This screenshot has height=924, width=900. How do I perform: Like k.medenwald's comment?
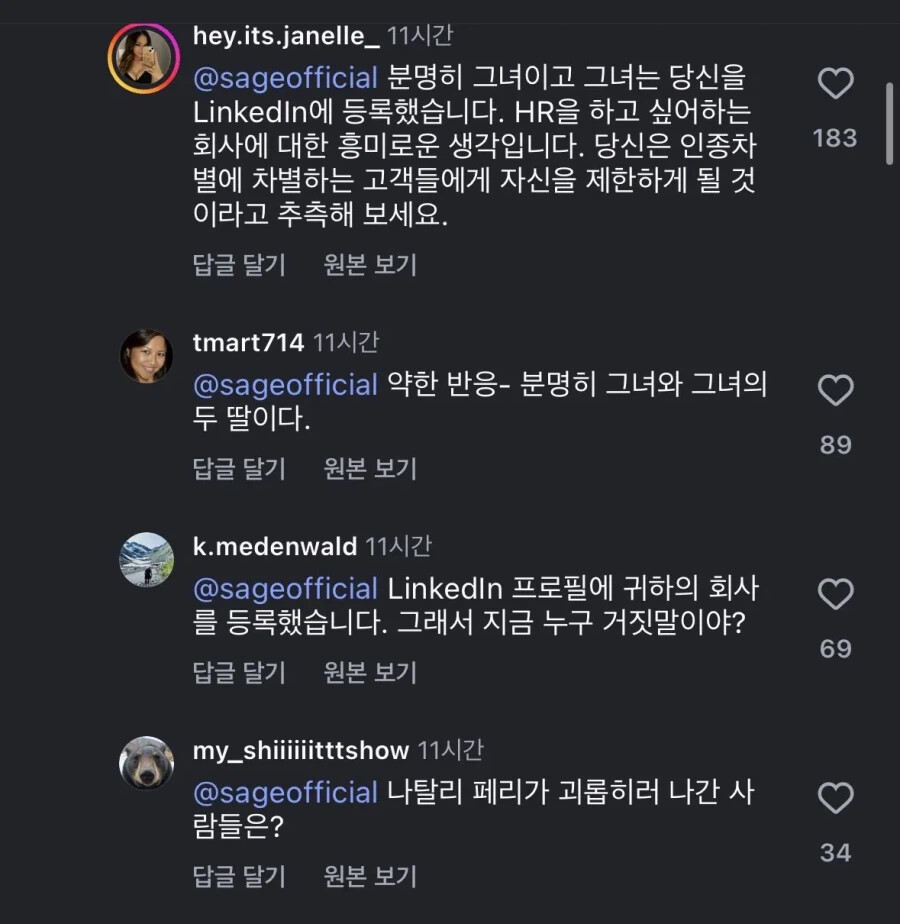[835, 595]
